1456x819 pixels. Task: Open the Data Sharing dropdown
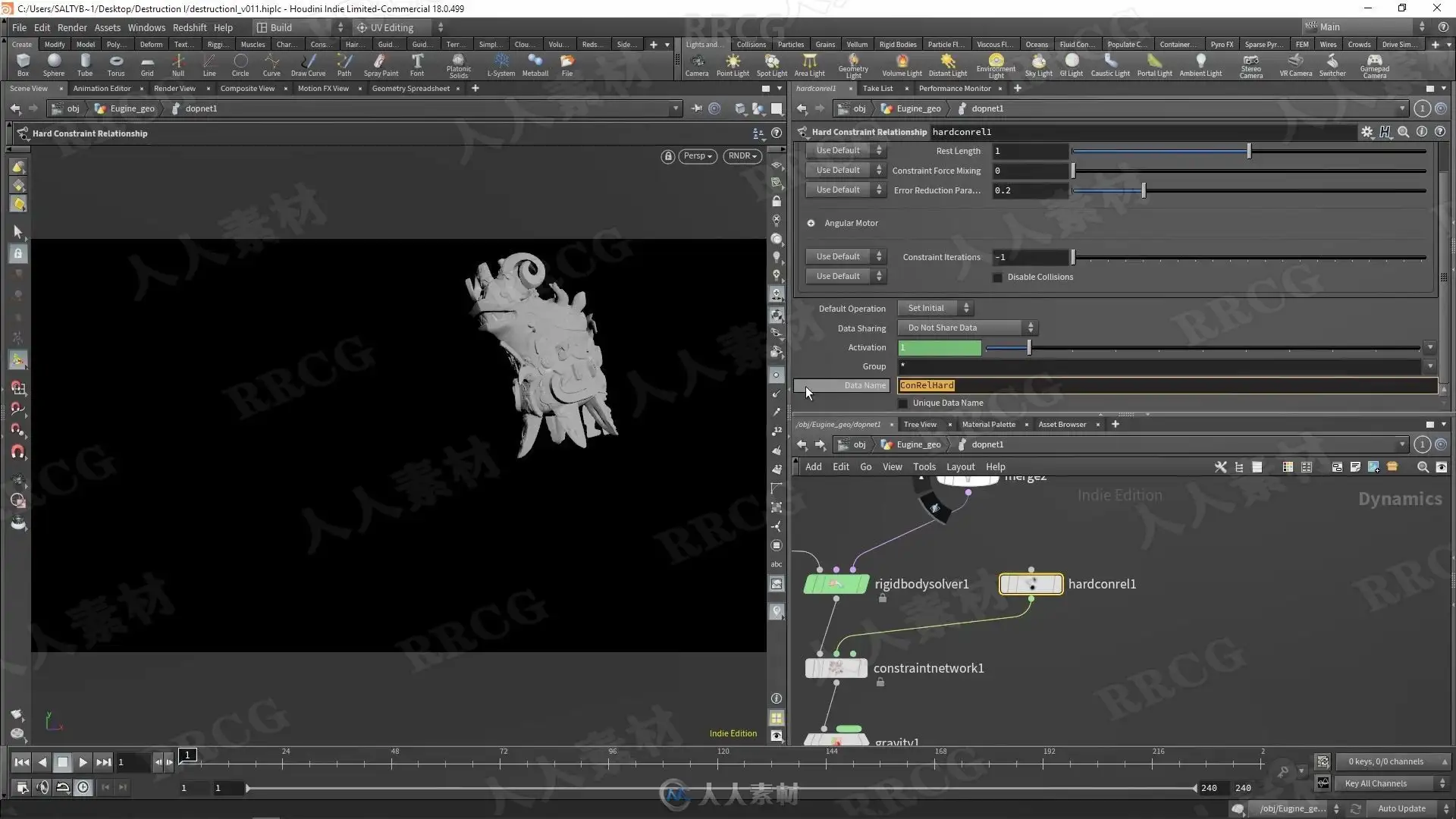pos(967,328)
